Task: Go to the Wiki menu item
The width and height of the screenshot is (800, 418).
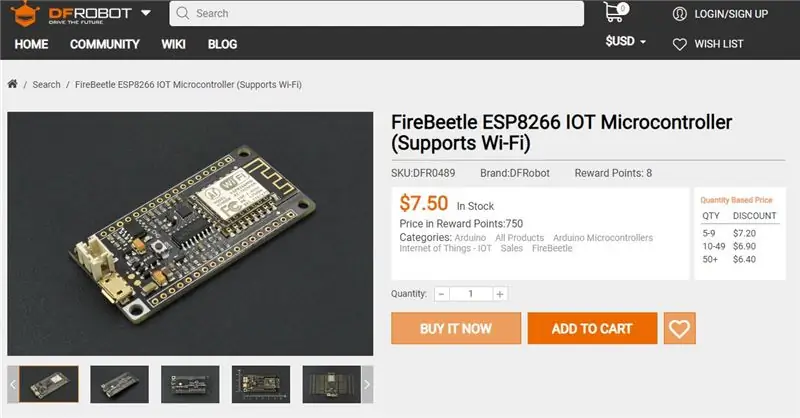Action: point(173,44)
